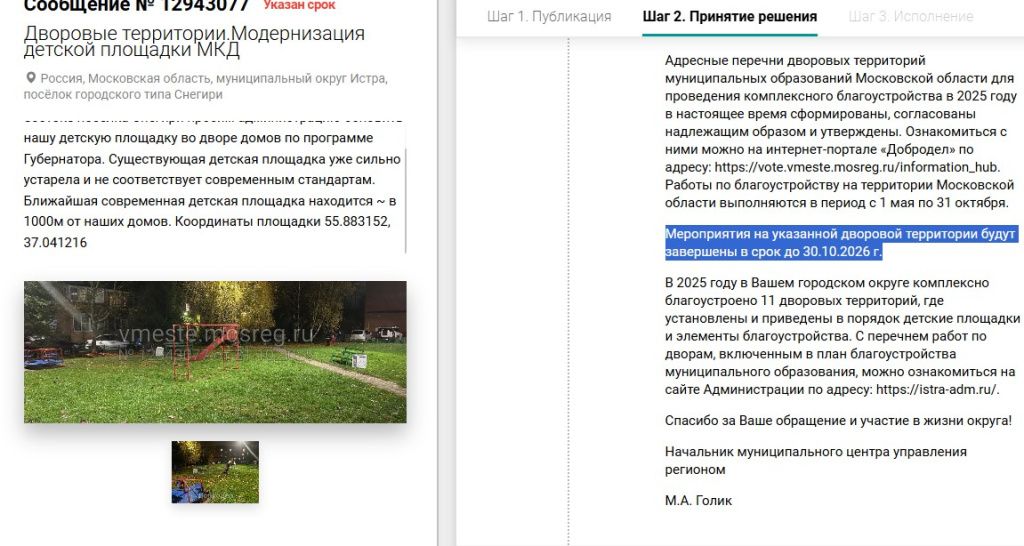Screen dimensions: 1024x546
Task: Click 'Начальник муниципального центра управления' line
Action: click(x=816, y=452)
